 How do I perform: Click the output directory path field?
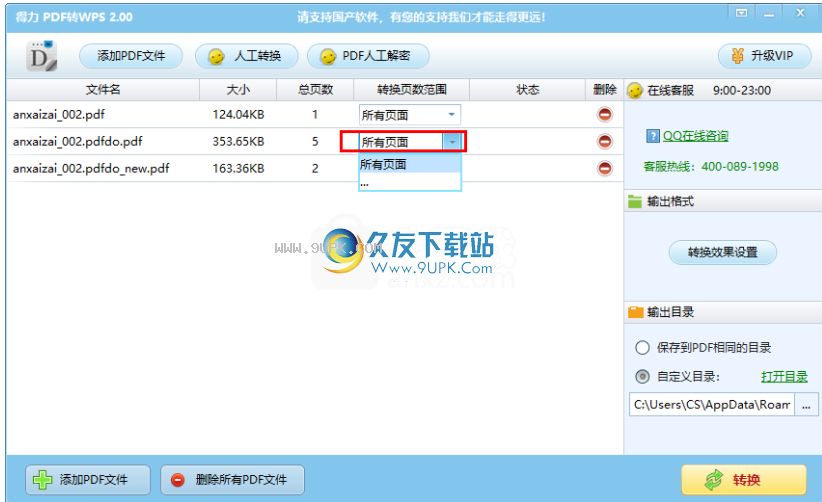click(712, 405)
